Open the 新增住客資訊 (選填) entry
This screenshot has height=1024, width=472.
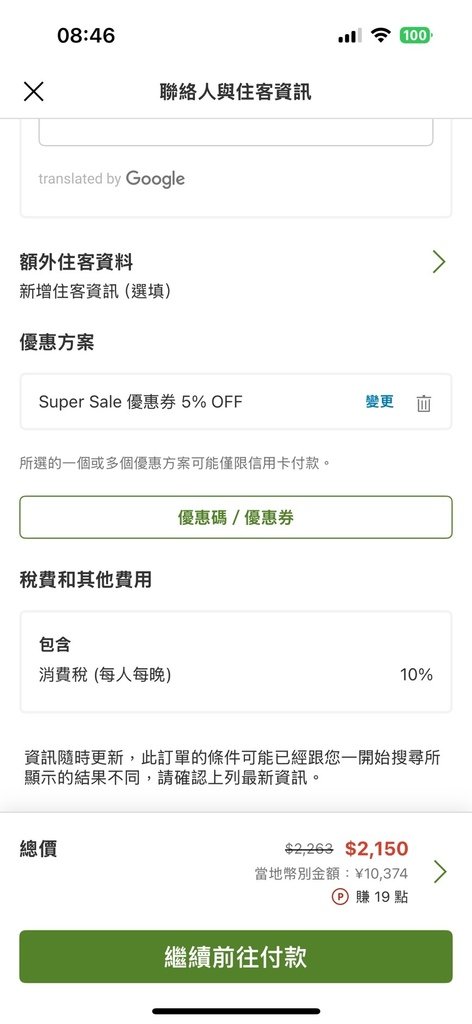[x=95, y=291]
